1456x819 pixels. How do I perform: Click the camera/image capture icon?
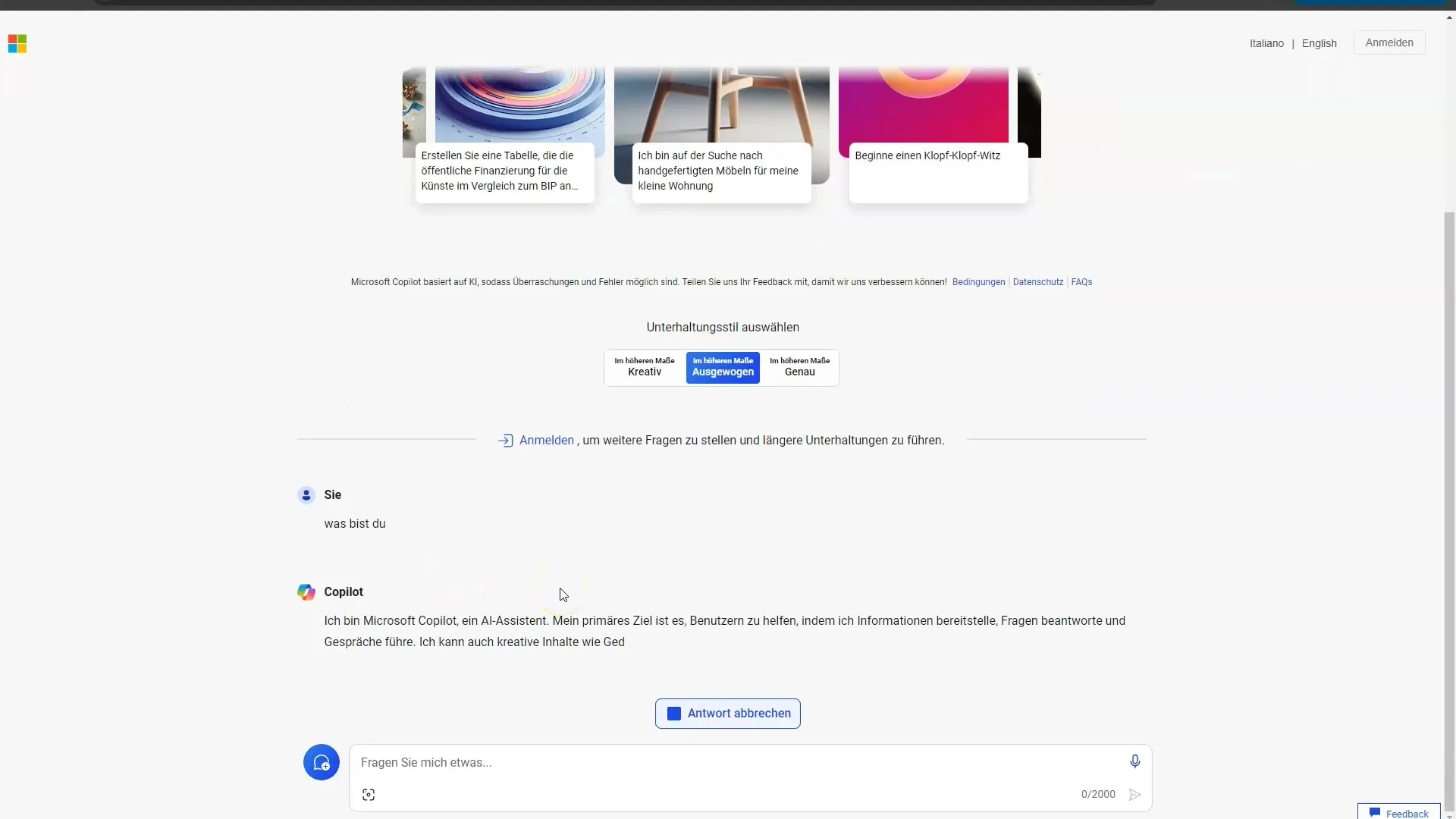pyautogui.click(x=369, y=793)
